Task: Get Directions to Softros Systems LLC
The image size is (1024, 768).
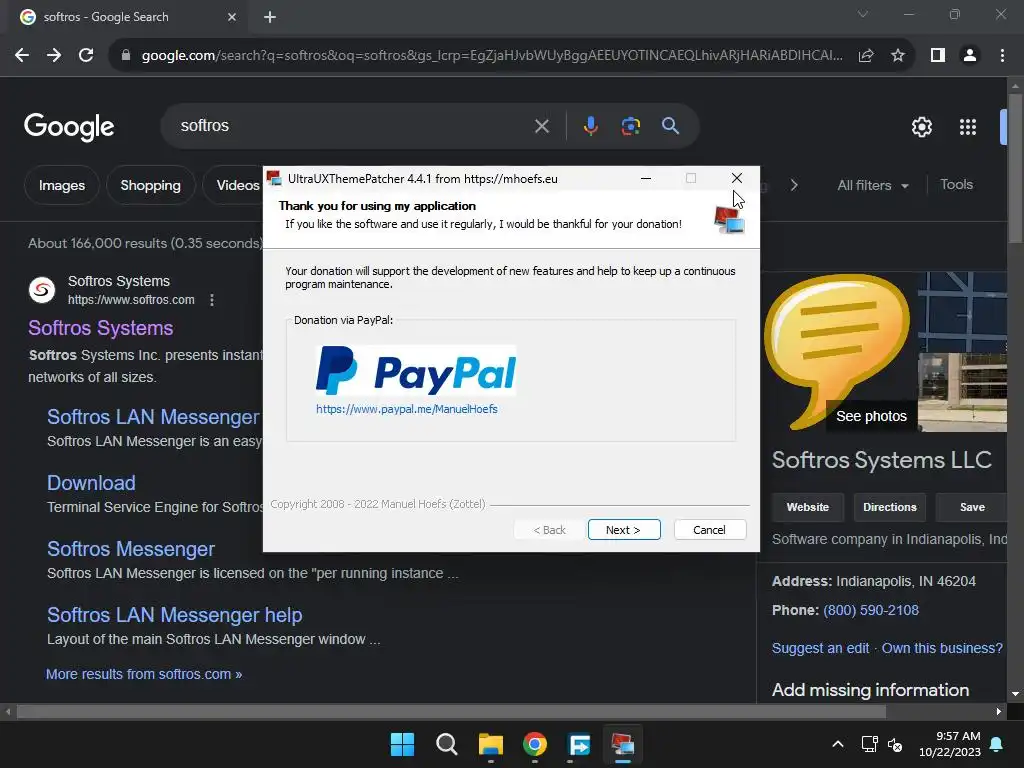Action: click(x=889, y=507)
